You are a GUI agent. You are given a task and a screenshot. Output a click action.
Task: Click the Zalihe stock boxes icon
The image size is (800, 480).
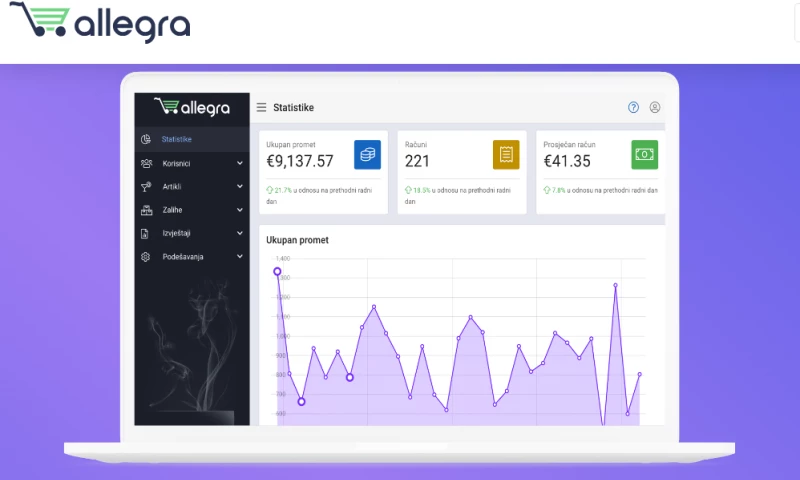(x=146, y=210)
